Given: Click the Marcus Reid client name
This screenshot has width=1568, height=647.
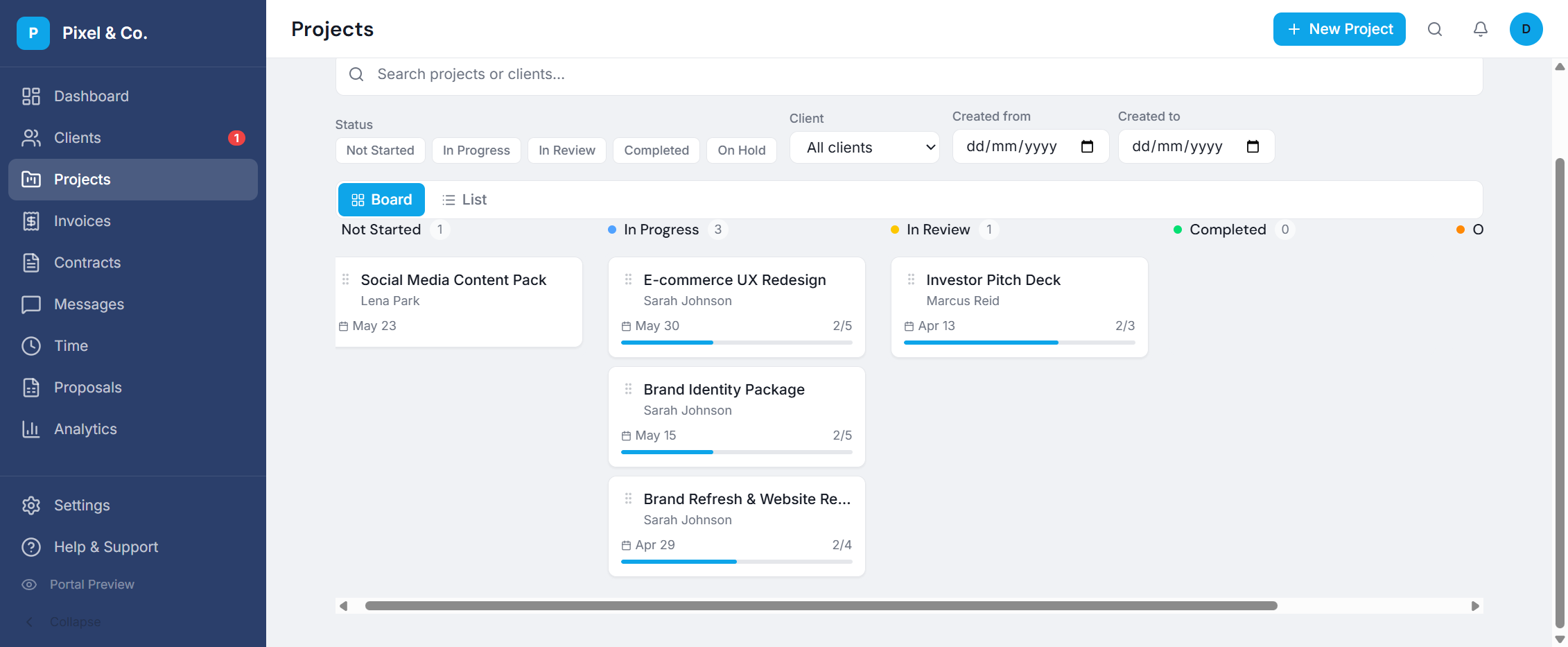Looking at the screenshot, I should coord(963,301).
